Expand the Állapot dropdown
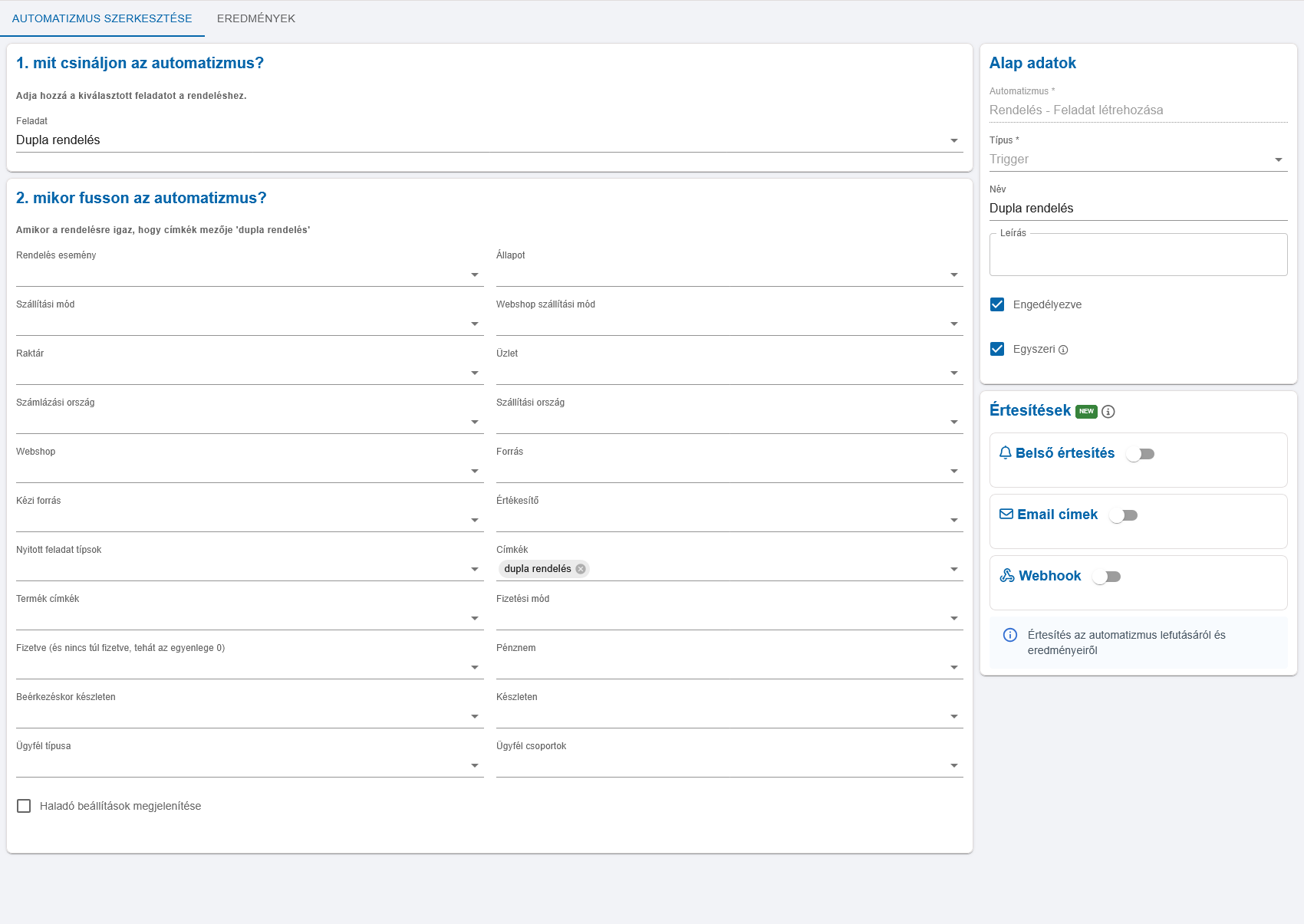 729,275
